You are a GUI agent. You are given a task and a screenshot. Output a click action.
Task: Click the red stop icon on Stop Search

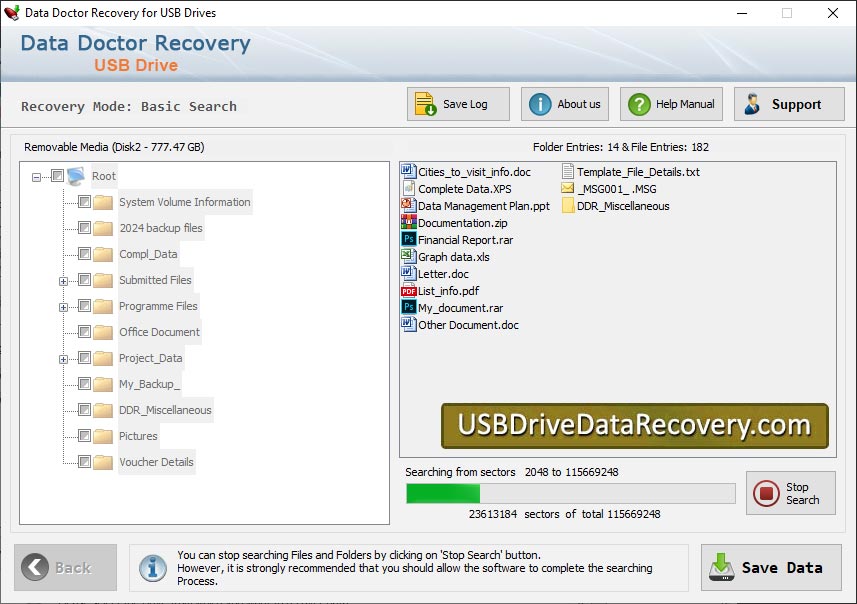point(764,492)
